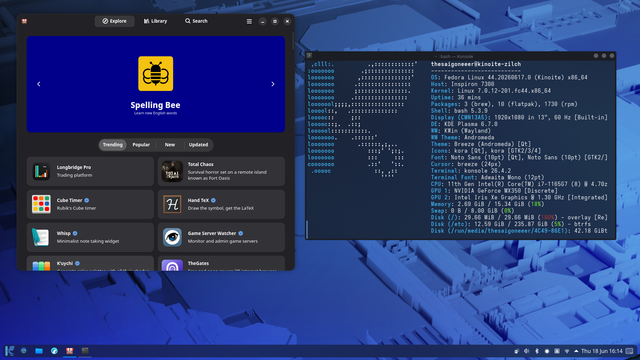640x360 pixels.
Task: Click the Show Desktop button in panel
Action: click(630, 351)
